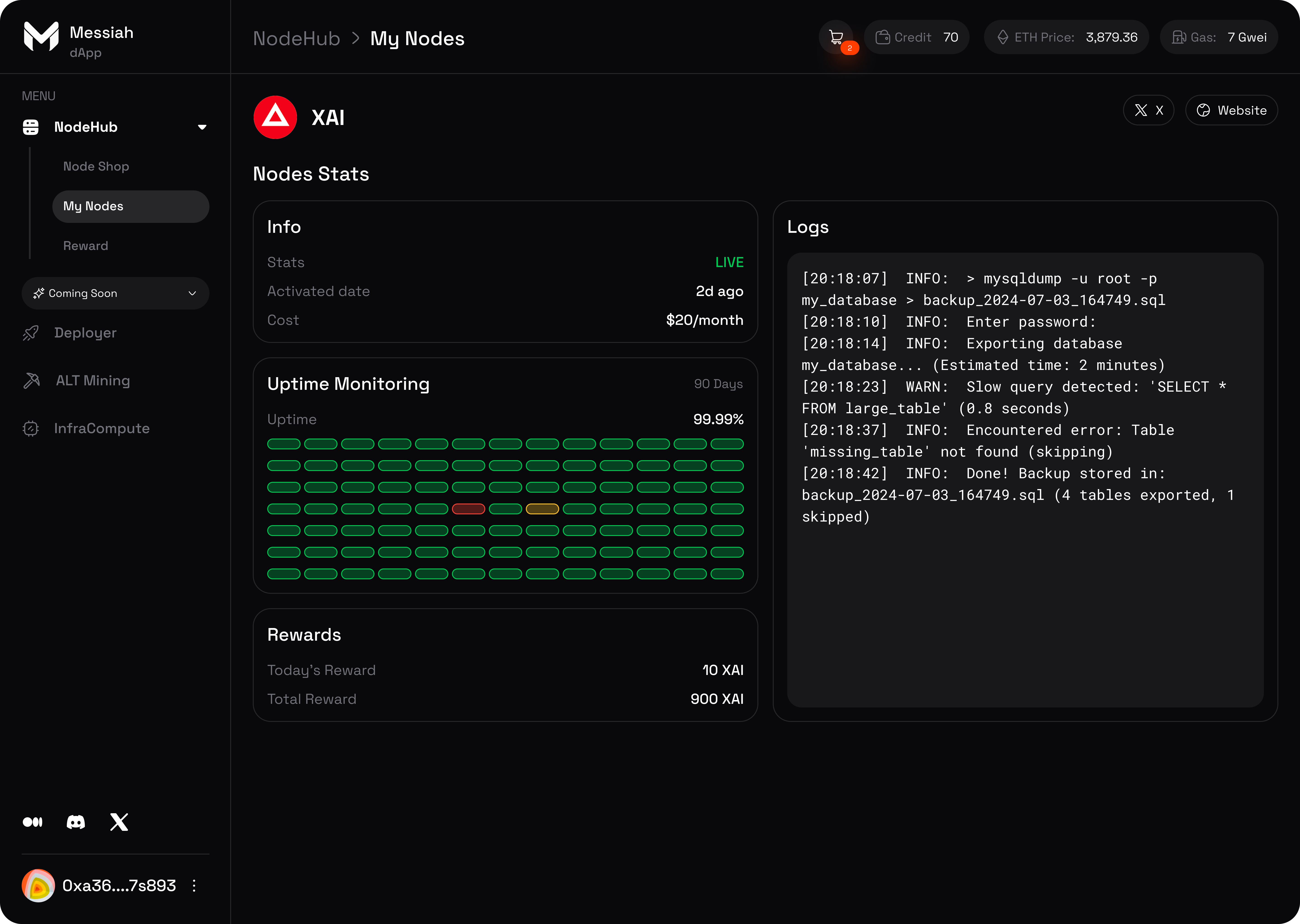Screen dimensions: 1300x924
Task: Click the ALT Mining pickaxe icon
Action: pos(31,381)
